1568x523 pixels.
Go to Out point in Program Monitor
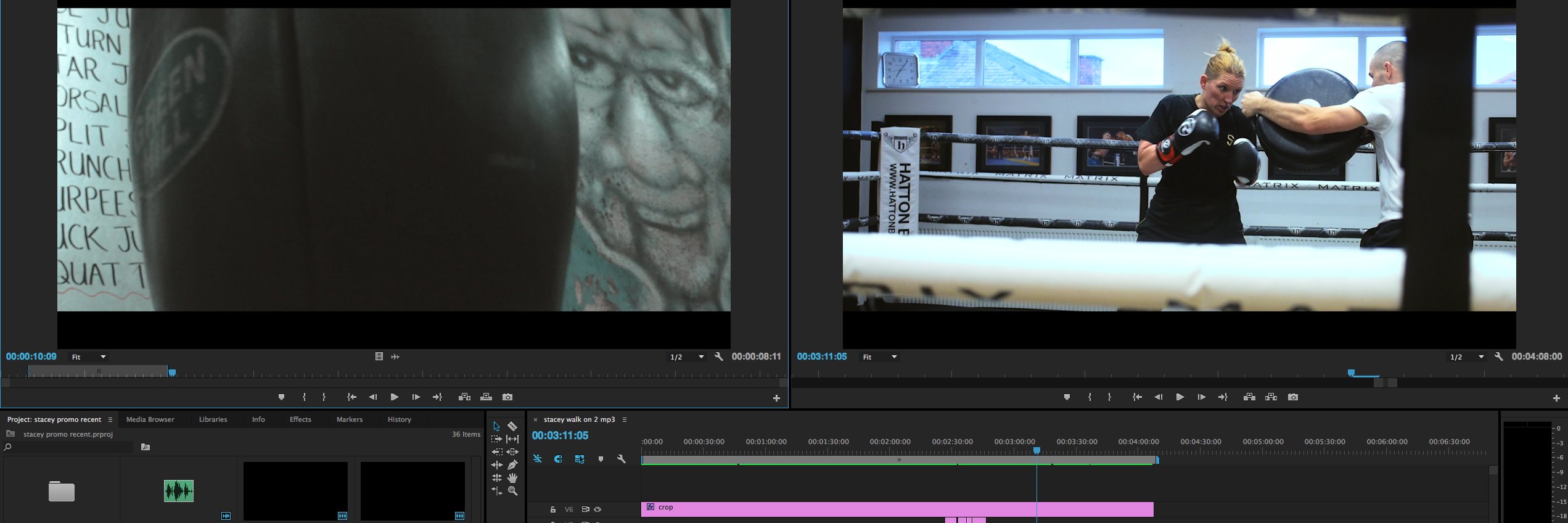[x=1223, y=397]
